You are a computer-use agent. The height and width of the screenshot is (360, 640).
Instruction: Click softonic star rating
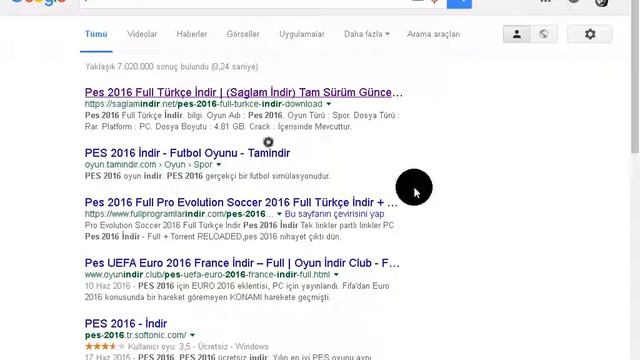(104, 347)
